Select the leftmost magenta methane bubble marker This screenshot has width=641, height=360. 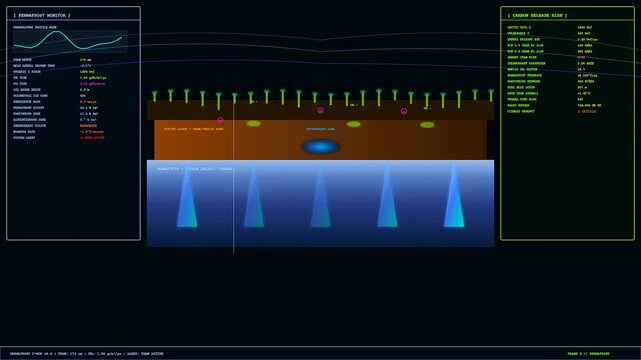220,120
